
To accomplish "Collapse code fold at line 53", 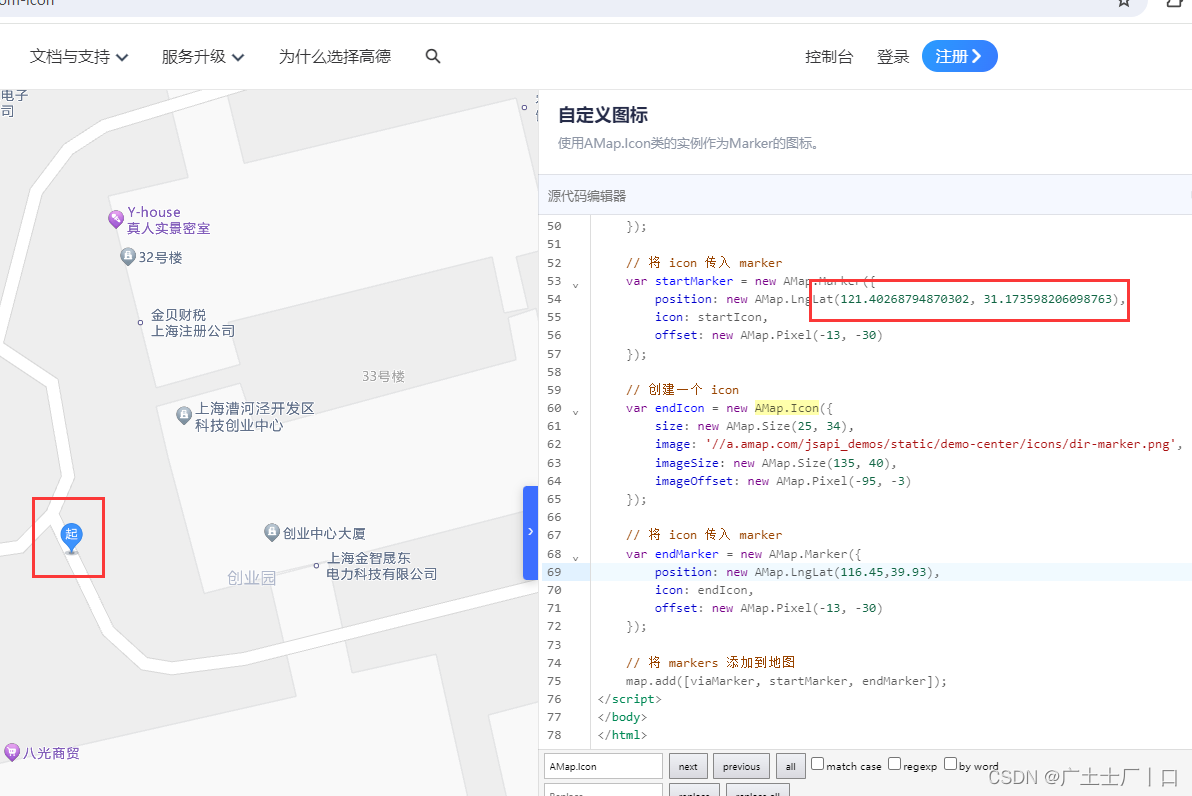I will coord(575,285).
